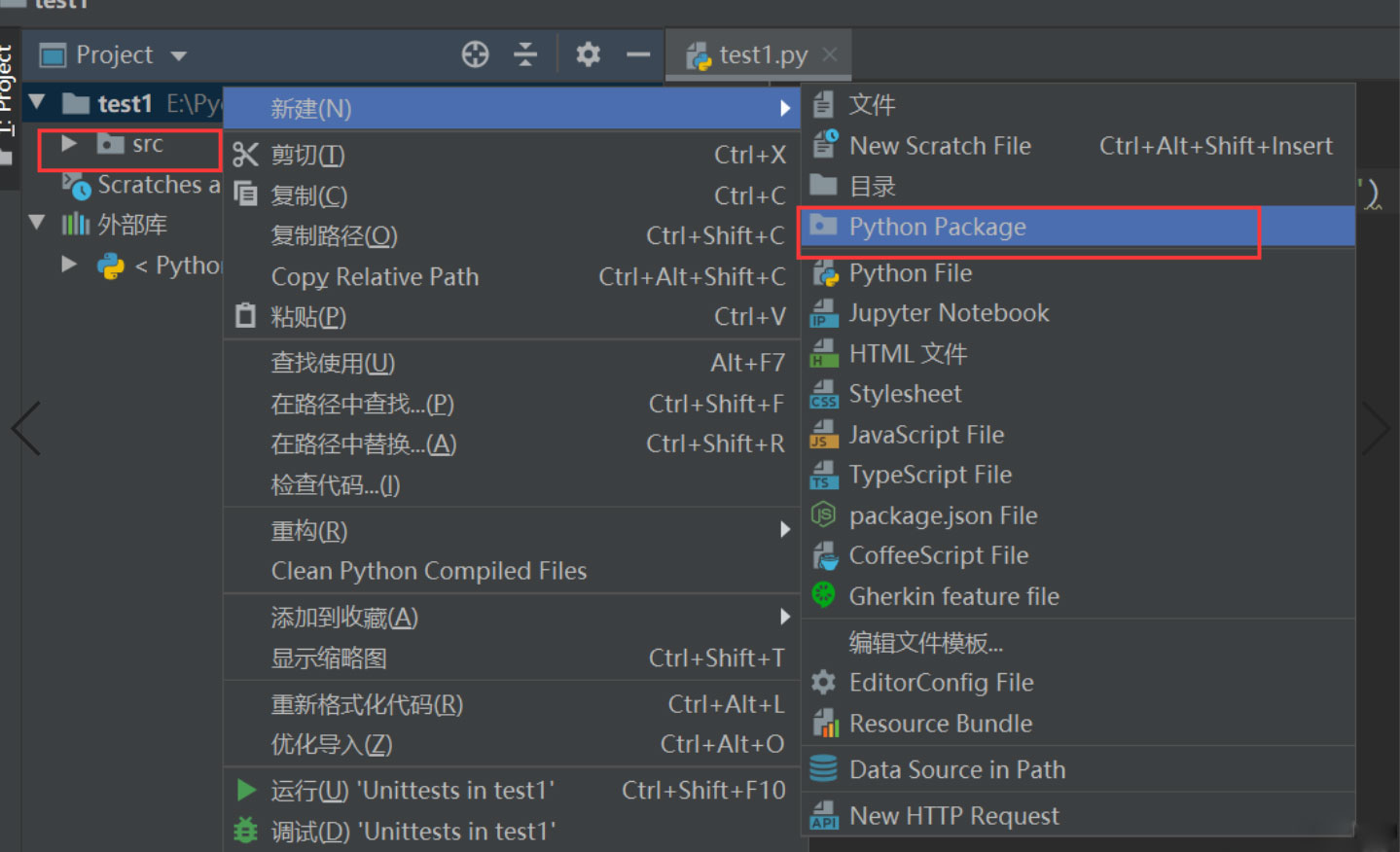Click the Resource Bundle icon
The height and width of the screenshot is (852, 1400).
pyautogui.click(x=824, y=723)
